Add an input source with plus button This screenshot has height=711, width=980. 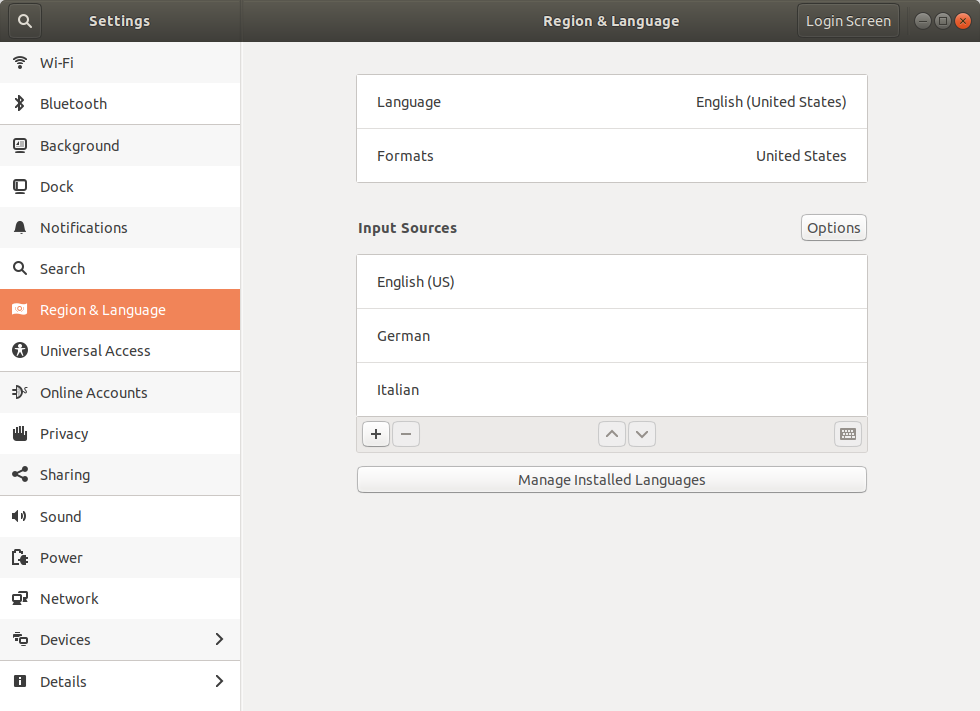pos(376,434)
